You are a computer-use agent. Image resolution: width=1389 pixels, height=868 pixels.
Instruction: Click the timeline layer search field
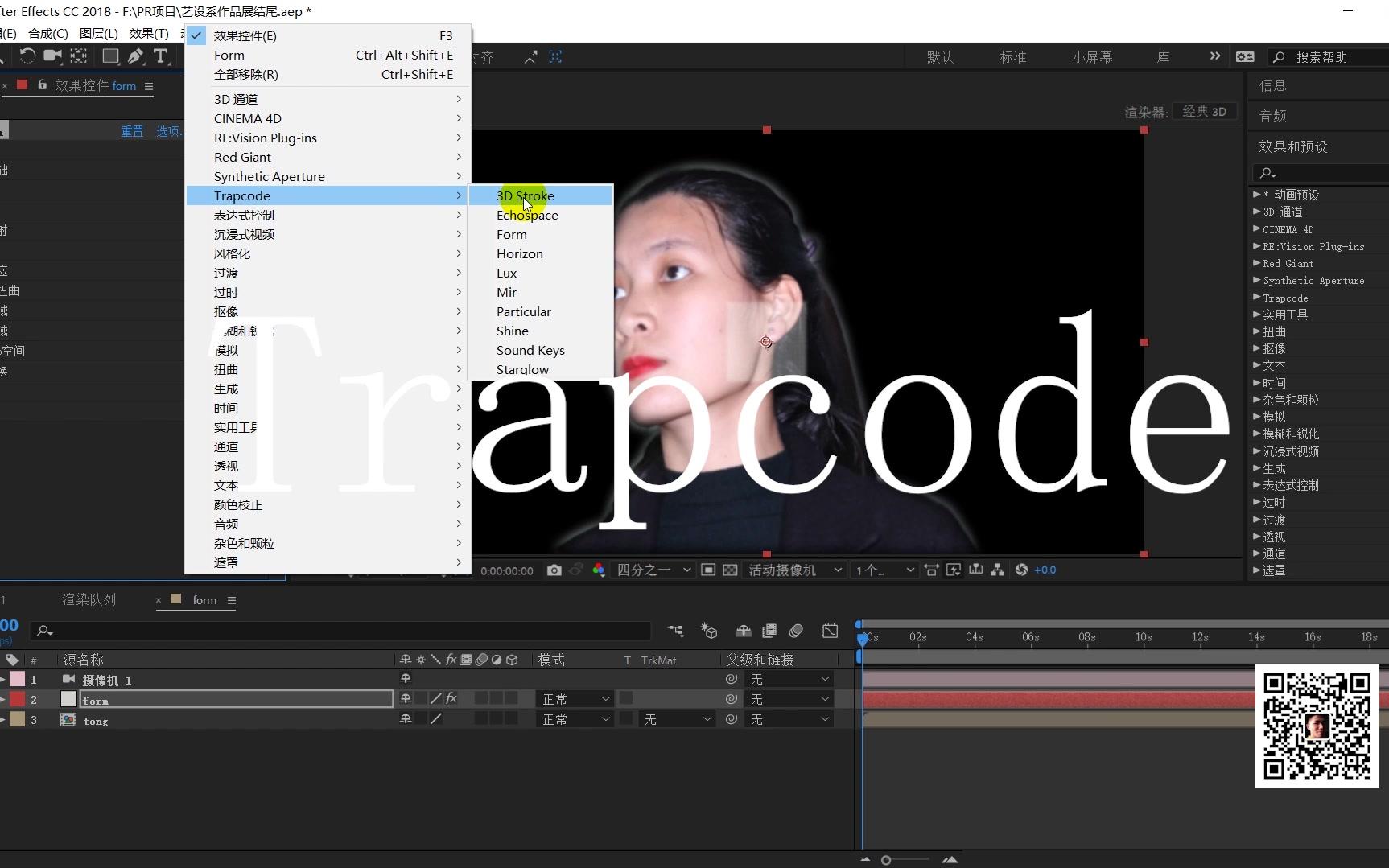(x=340, y=631)
